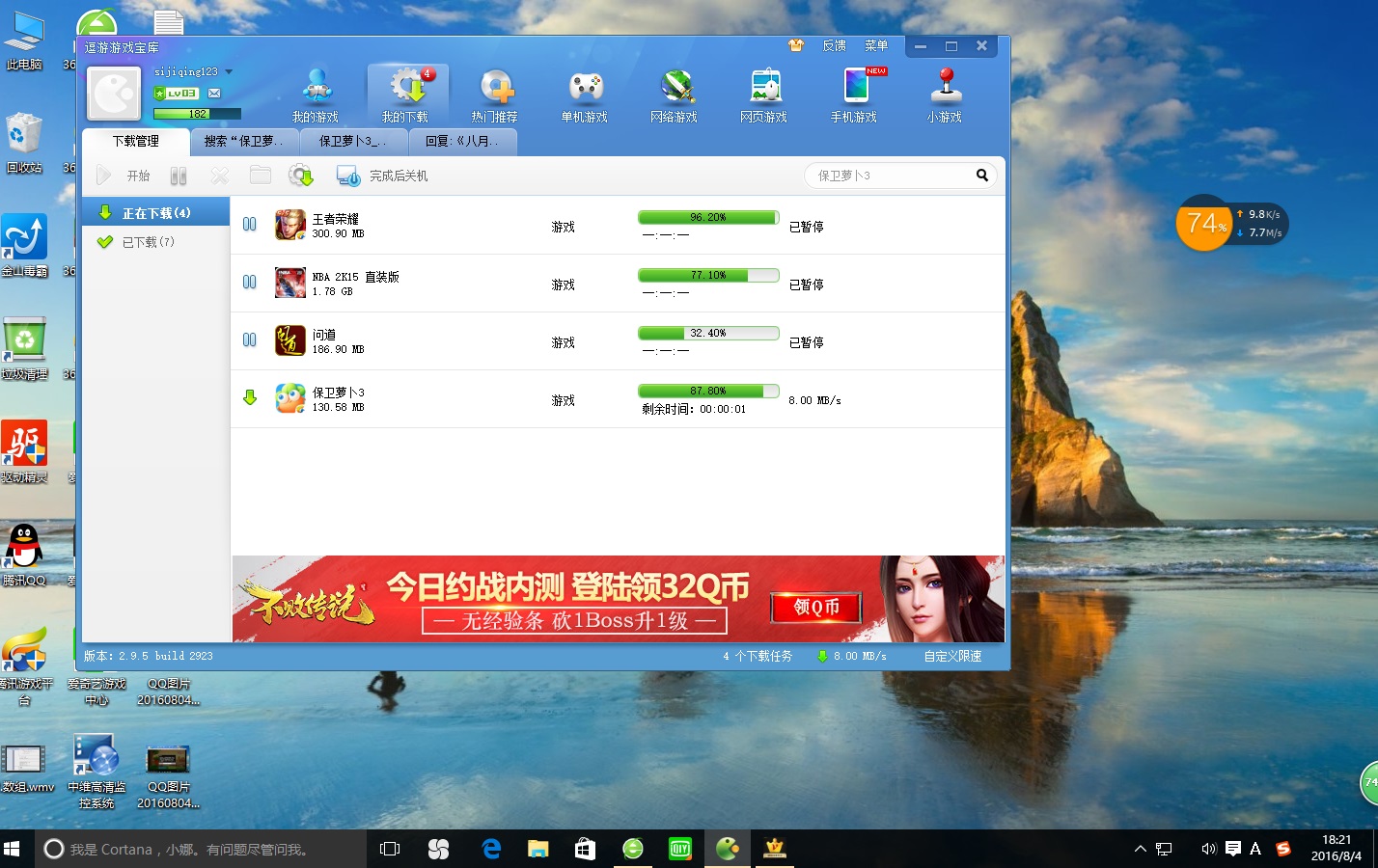Click the skin shirt icon in title bar
Screen dimensions: 1378x868
[x=796, y=45]
